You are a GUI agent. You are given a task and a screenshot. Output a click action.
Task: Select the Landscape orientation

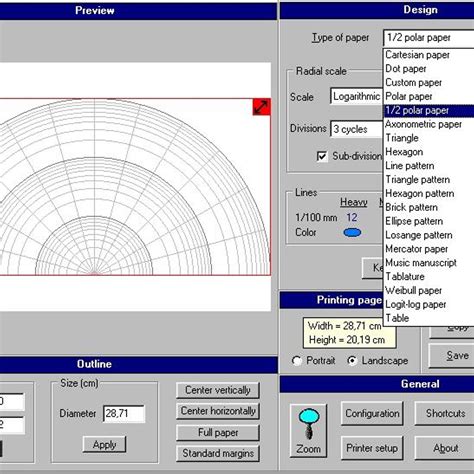(x=352, y=361)
